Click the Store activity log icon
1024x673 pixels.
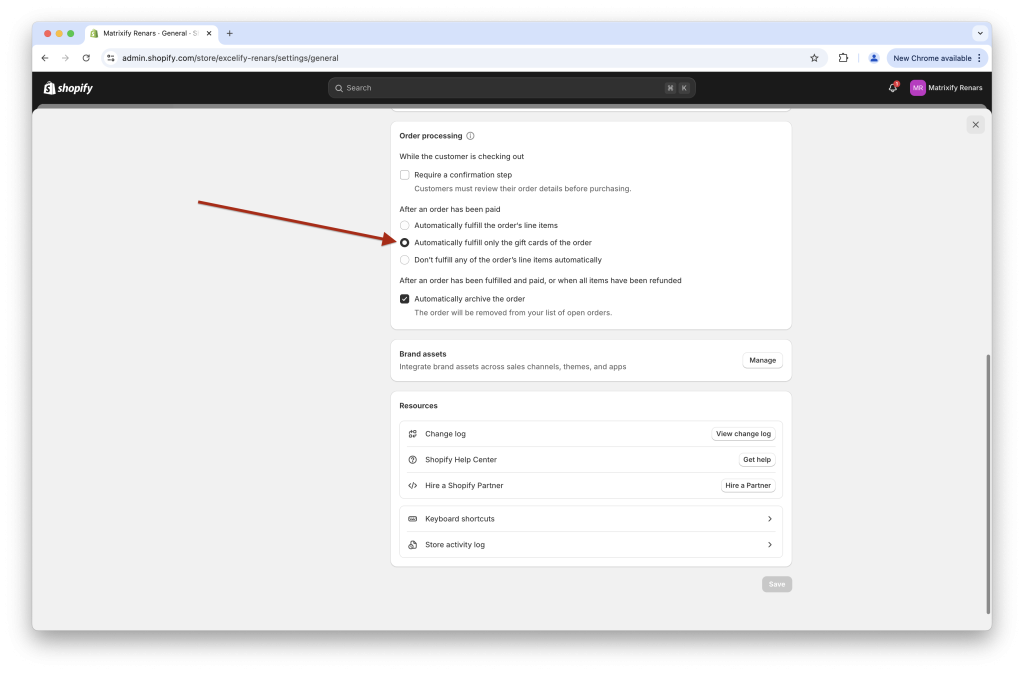413,544
